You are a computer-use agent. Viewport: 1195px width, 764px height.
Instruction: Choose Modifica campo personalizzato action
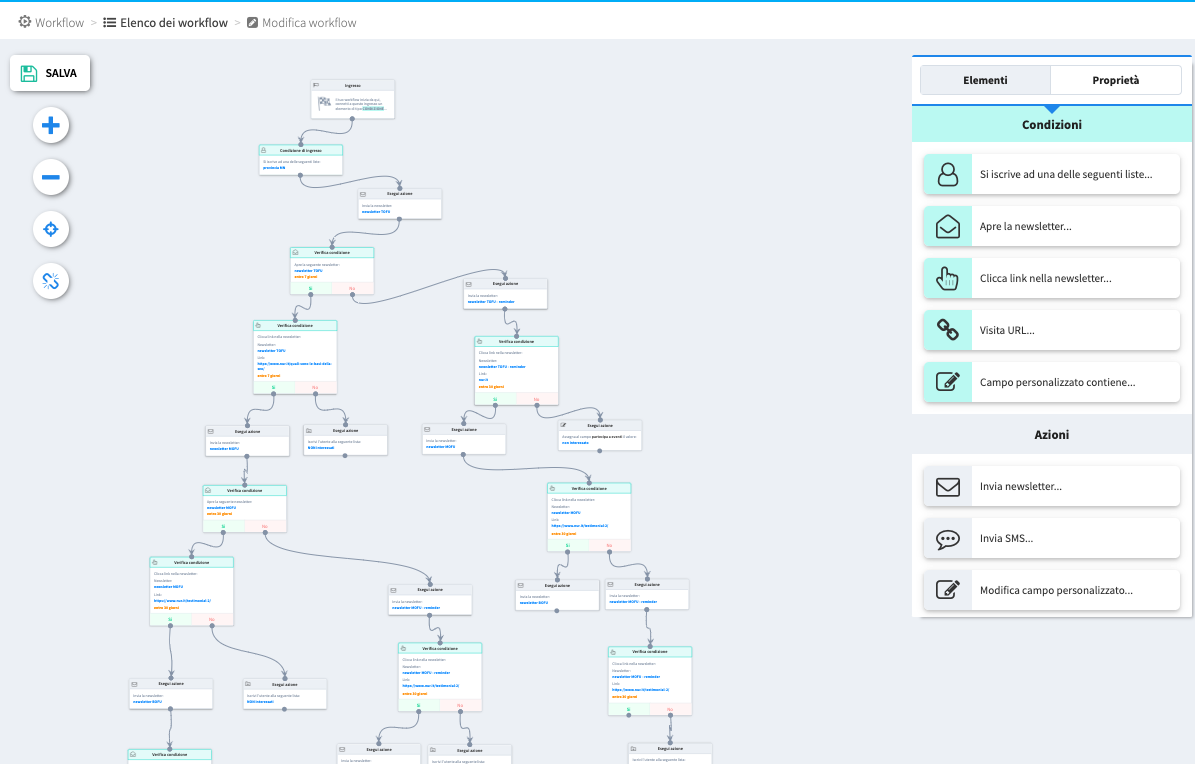(1056, 591)
